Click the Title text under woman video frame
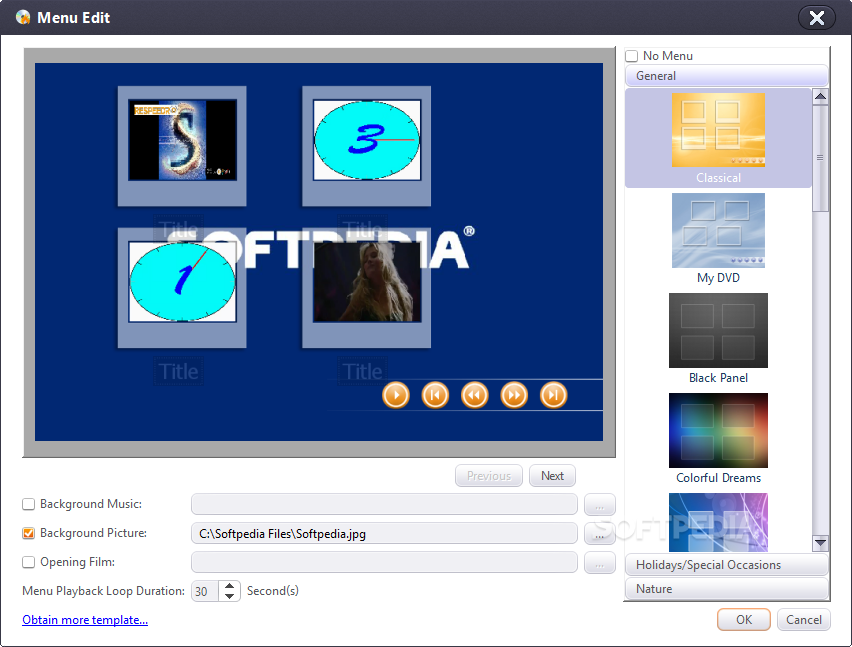Viewport: 852px width, 647px height. pos(362,372)
